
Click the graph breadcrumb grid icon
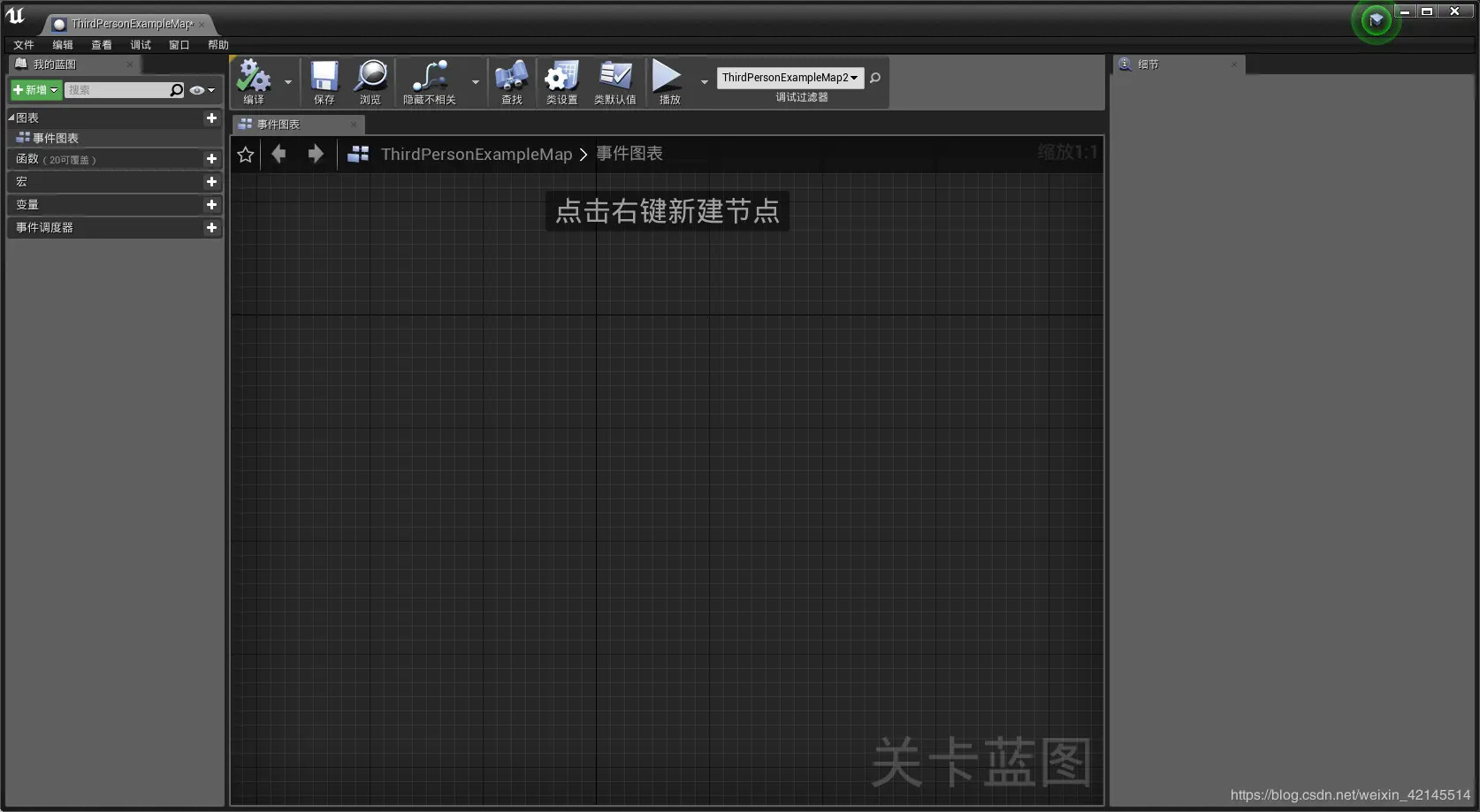(358, 154)
